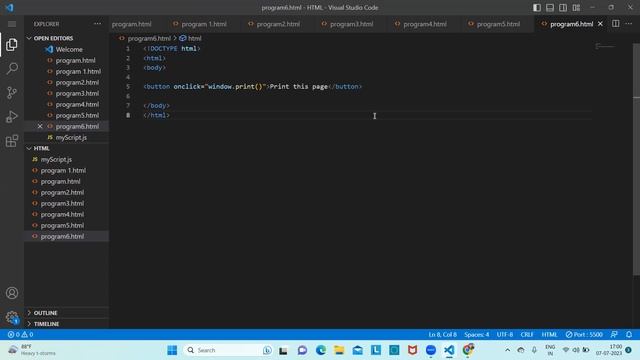Image resolution: width=640 pixels, height=360 pixels.
Task: Toggle the primary side bar layout button
Action: pyautogui.click(x=537, y=7)
